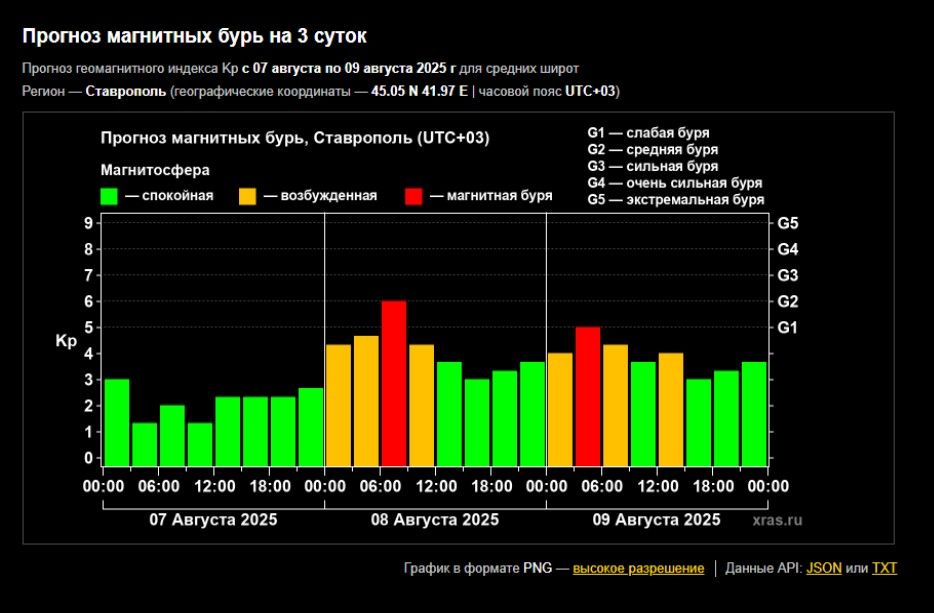Click the График в формате PNG label
This screenshot has width=934, height=613.
coord(478,568)
